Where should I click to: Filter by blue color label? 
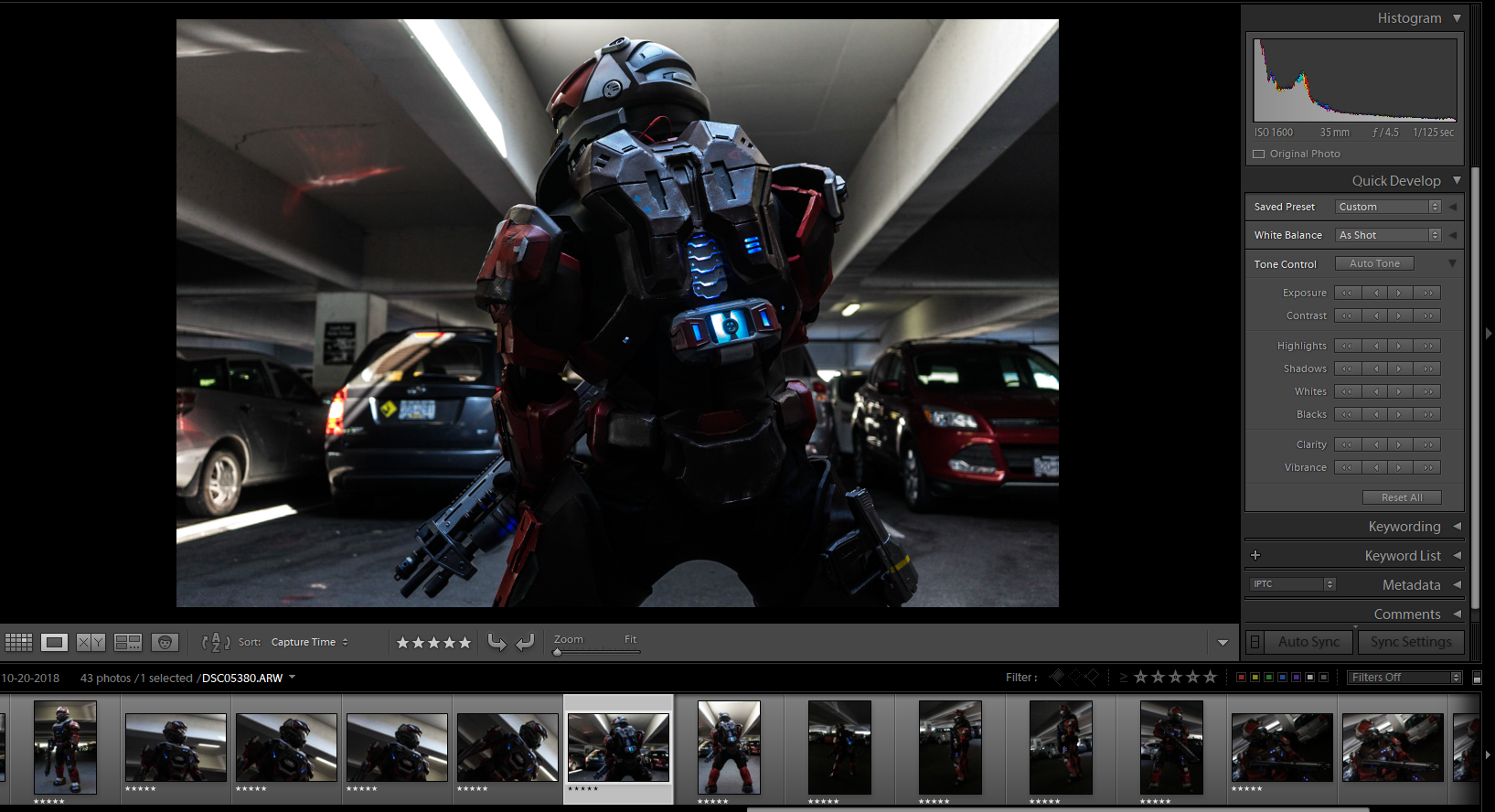coord(1282,678)
